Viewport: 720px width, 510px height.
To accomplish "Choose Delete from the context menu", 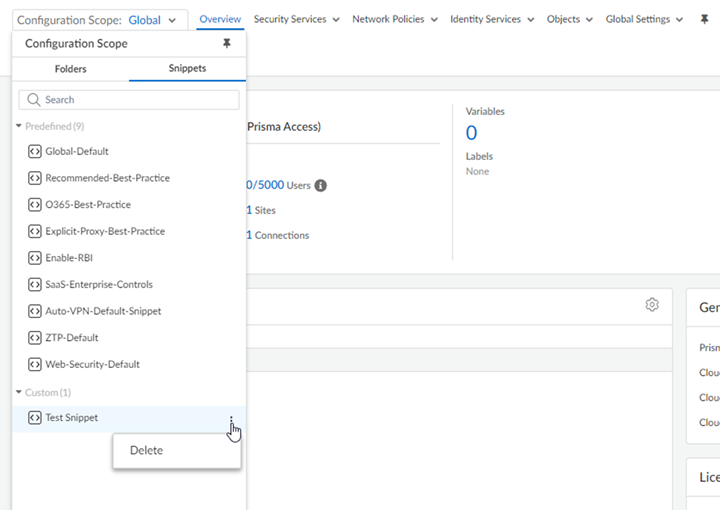I will click(x=147, y=450).
